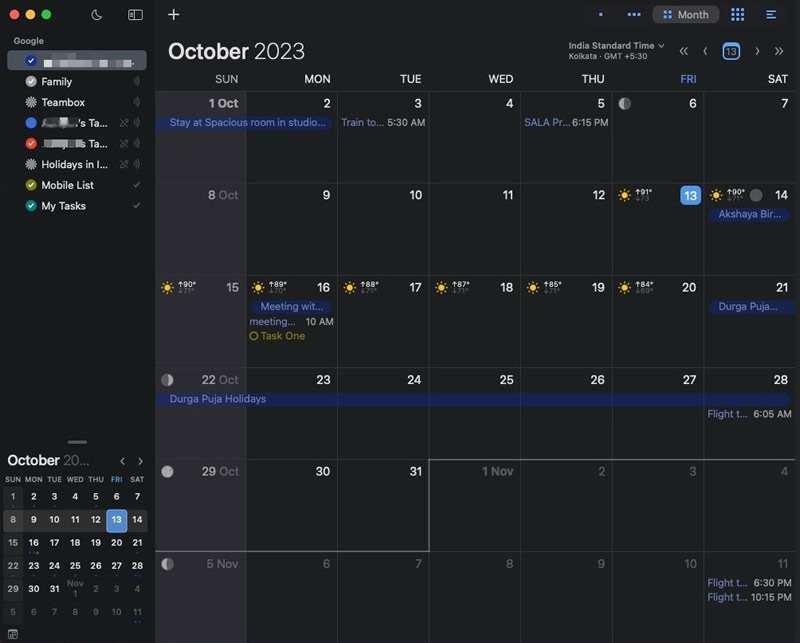Open India Standard Time timezone dropdown

(616, 51)
